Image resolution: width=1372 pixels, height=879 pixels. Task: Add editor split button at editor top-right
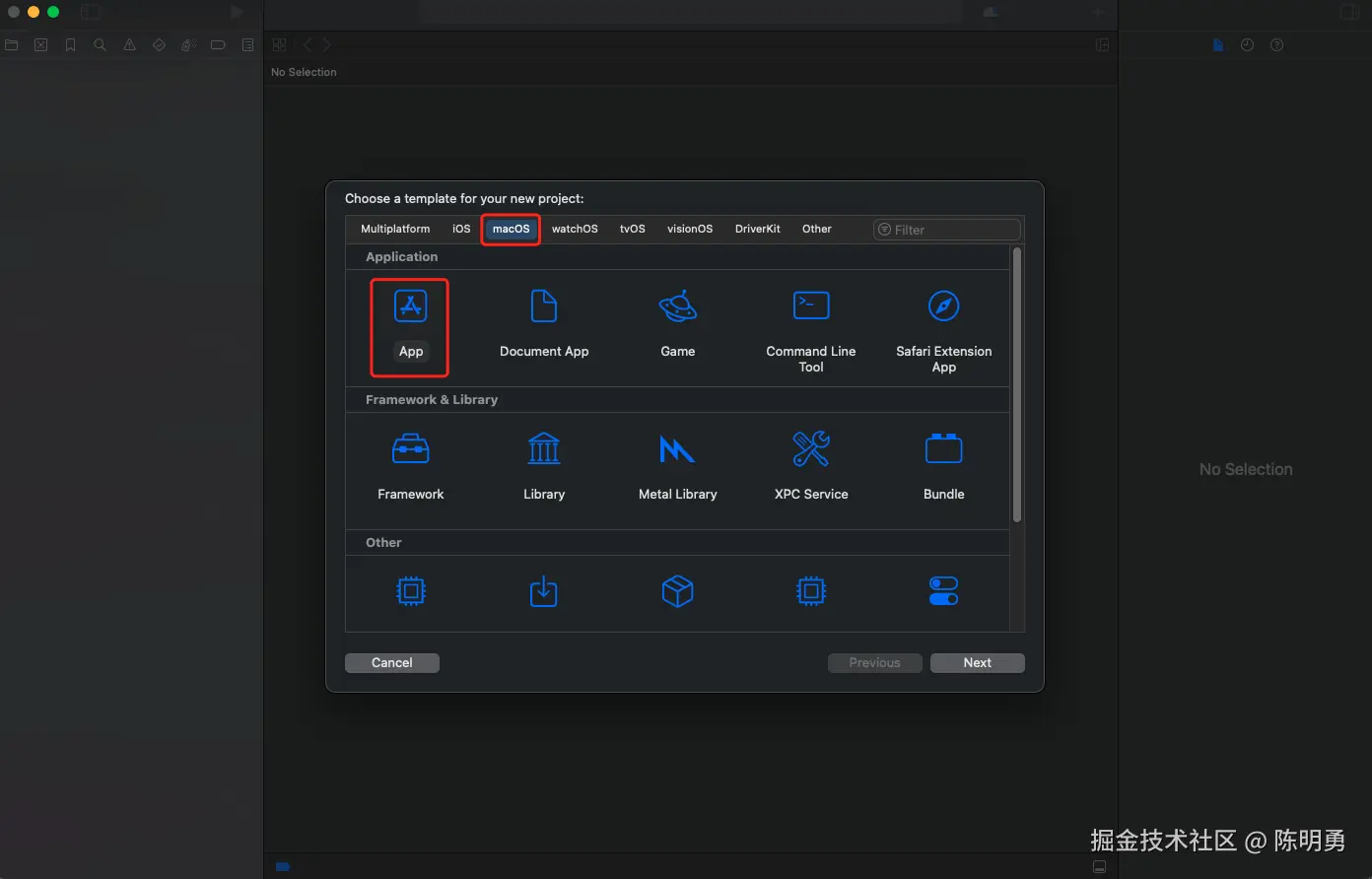(x=1103, y=45)
